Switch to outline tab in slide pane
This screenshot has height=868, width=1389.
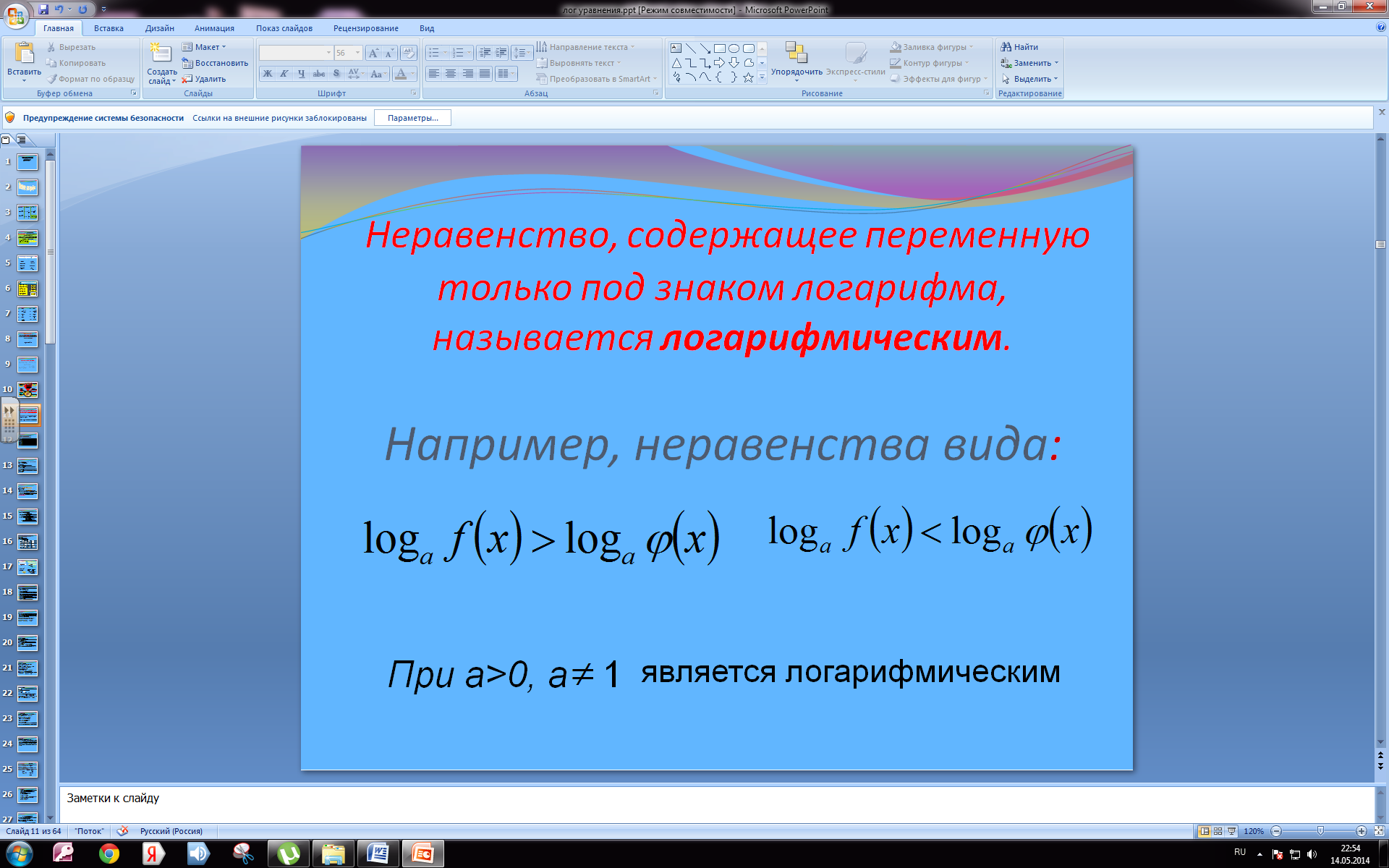(22, 140)
